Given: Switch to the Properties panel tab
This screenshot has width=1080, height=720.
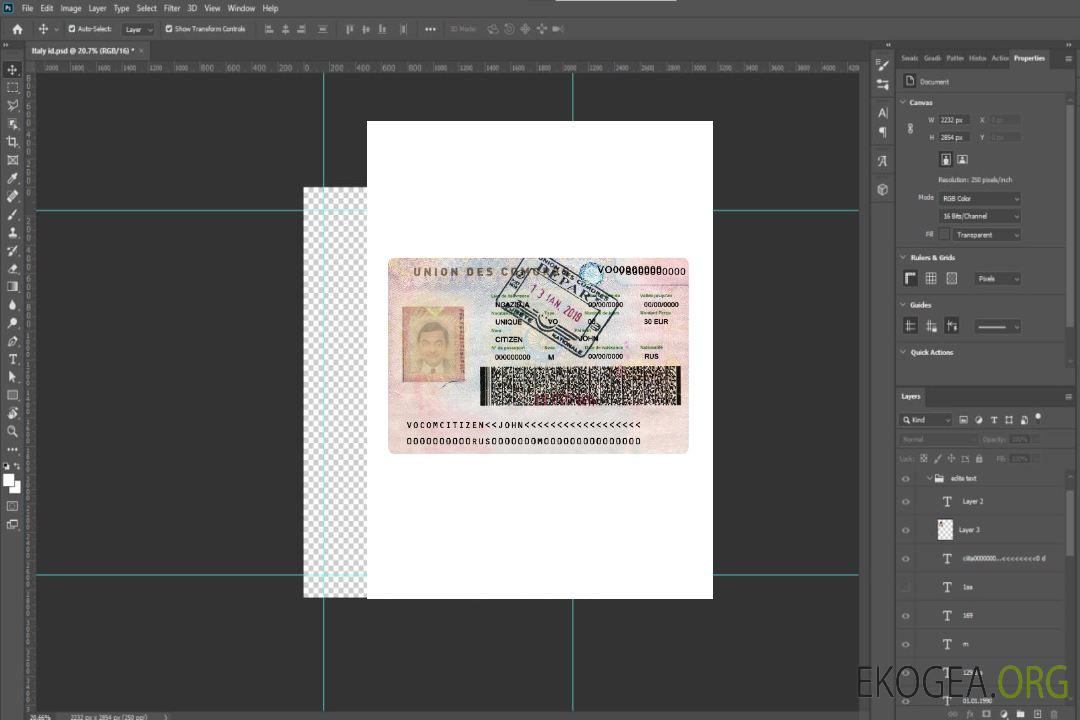Looking at the screenshot, I should tap(1029, 58).
